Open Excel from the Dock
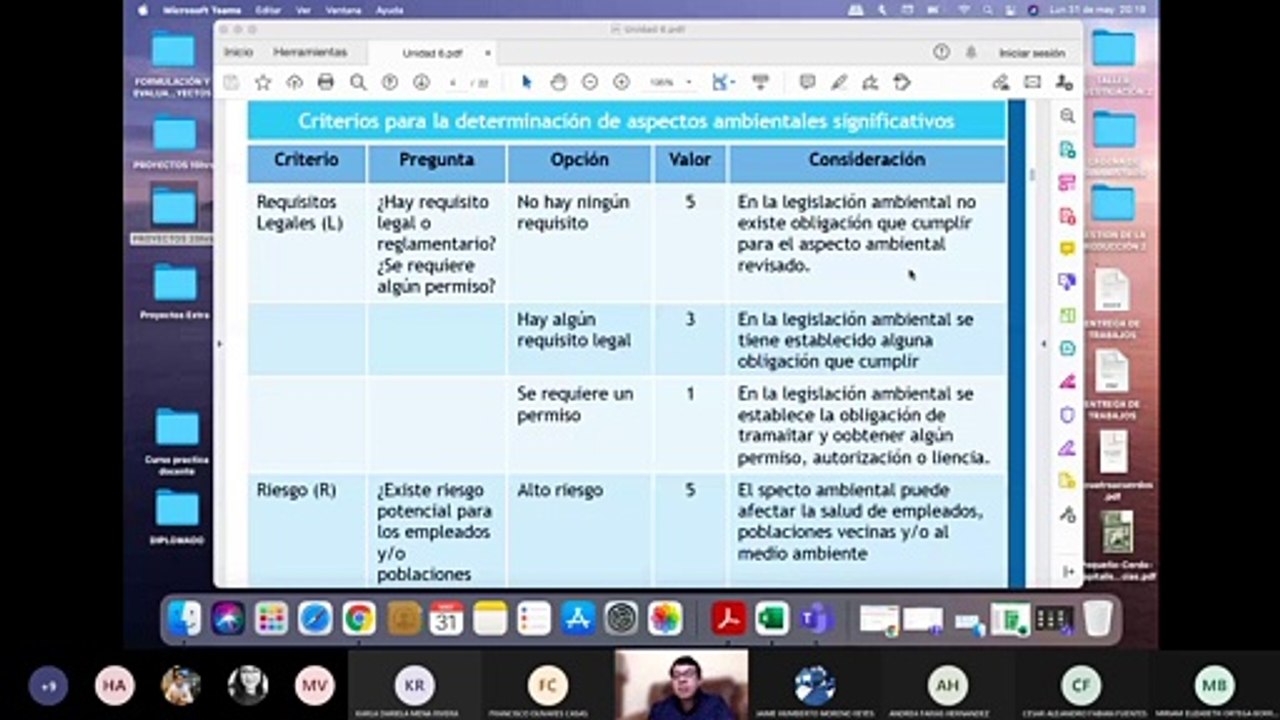1280x720 pixels. [x=771, y=619]
